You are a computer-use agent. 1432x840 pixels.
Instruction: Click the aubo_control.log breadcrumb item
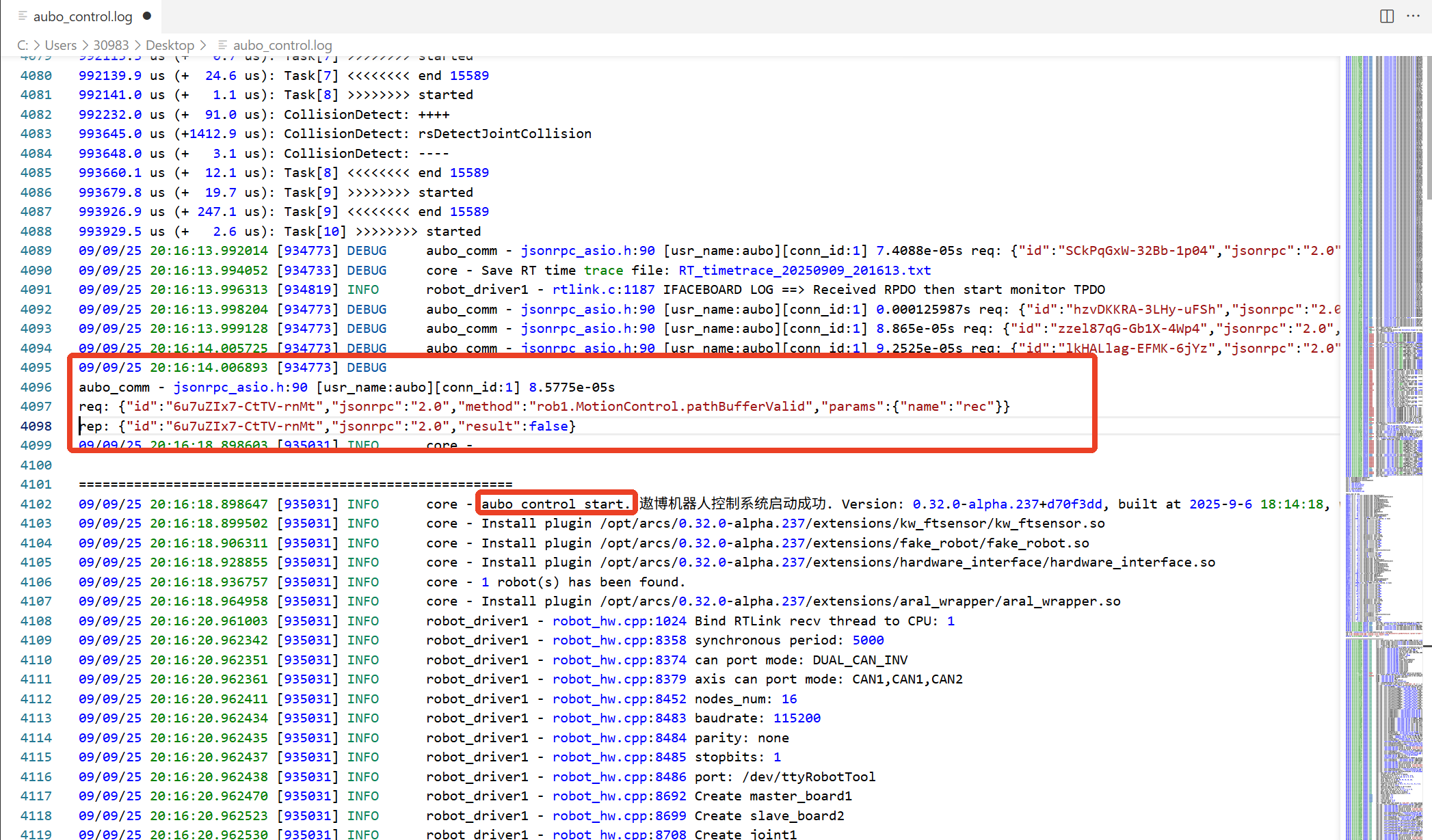(282, 45)
